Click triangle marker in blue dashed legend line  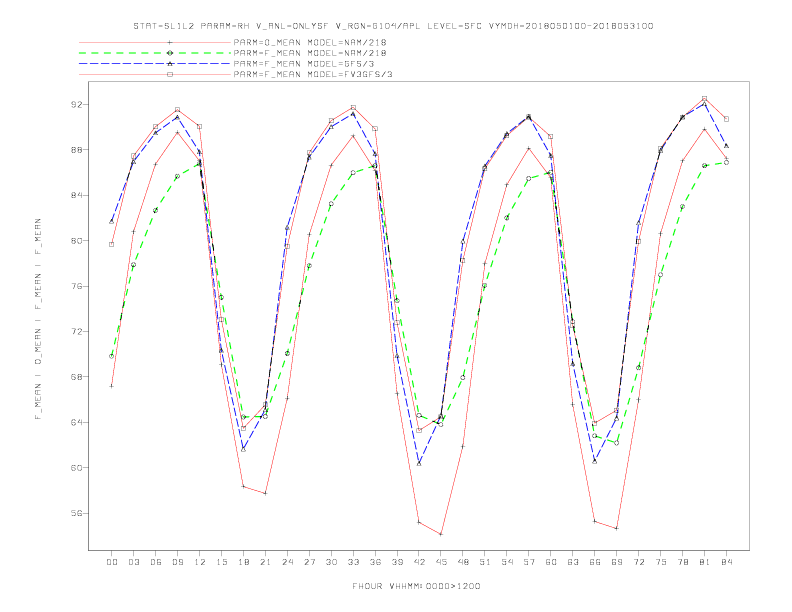pos(170,64)
